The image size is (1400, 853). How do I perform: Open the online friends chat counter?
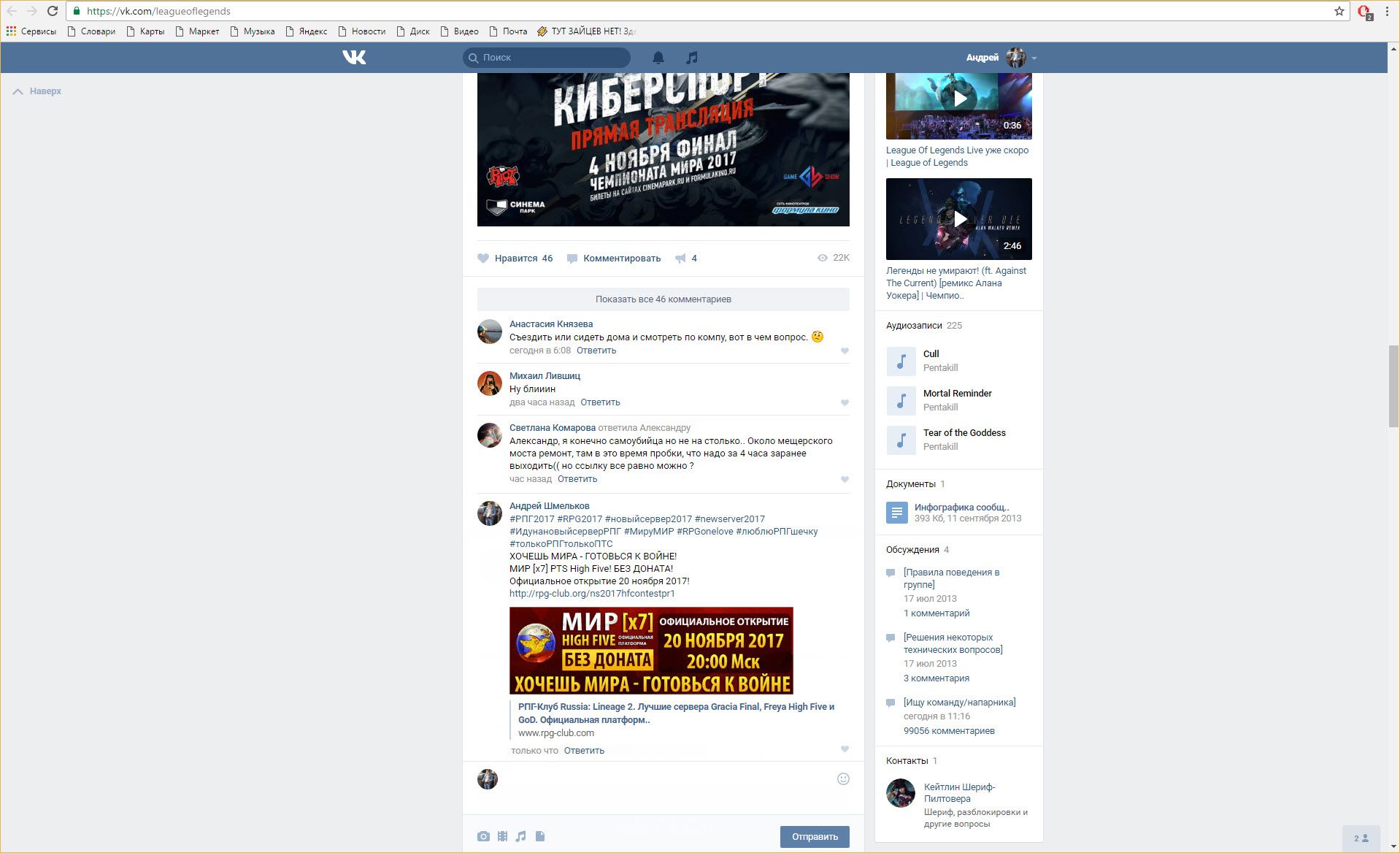click(x=1361, y=838)
